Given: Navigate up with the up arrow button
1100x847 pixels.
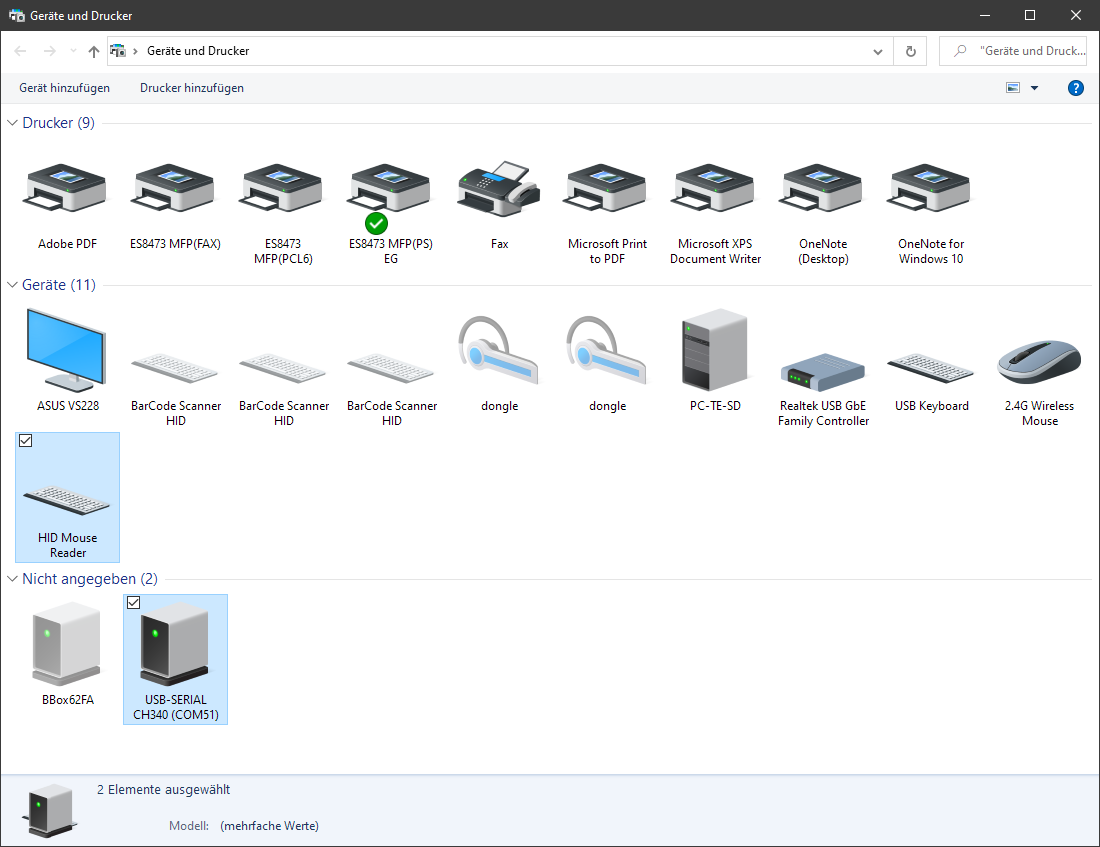Looking at the screenshot, I should click(94, 51).
